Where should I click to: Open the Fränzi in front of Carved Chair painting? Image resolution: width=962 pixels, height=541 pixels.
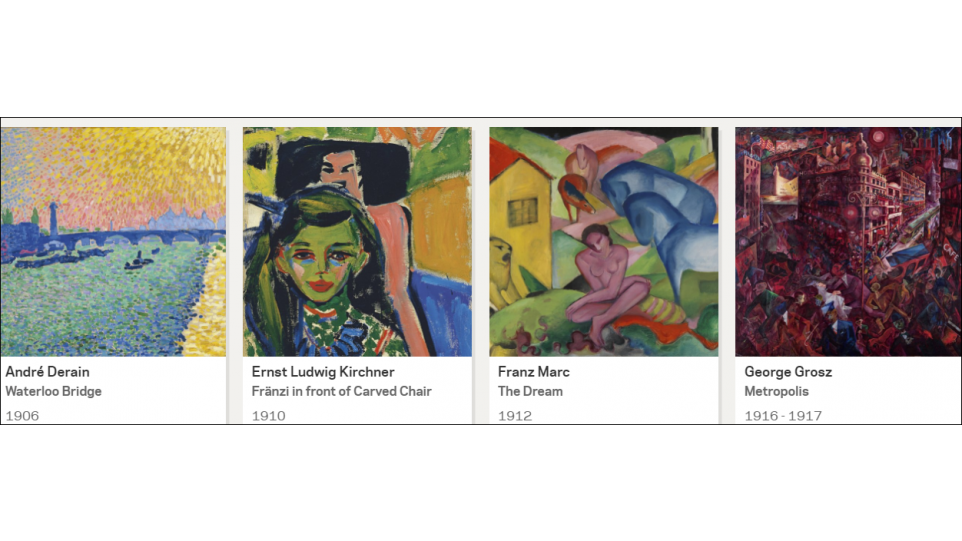357,242
